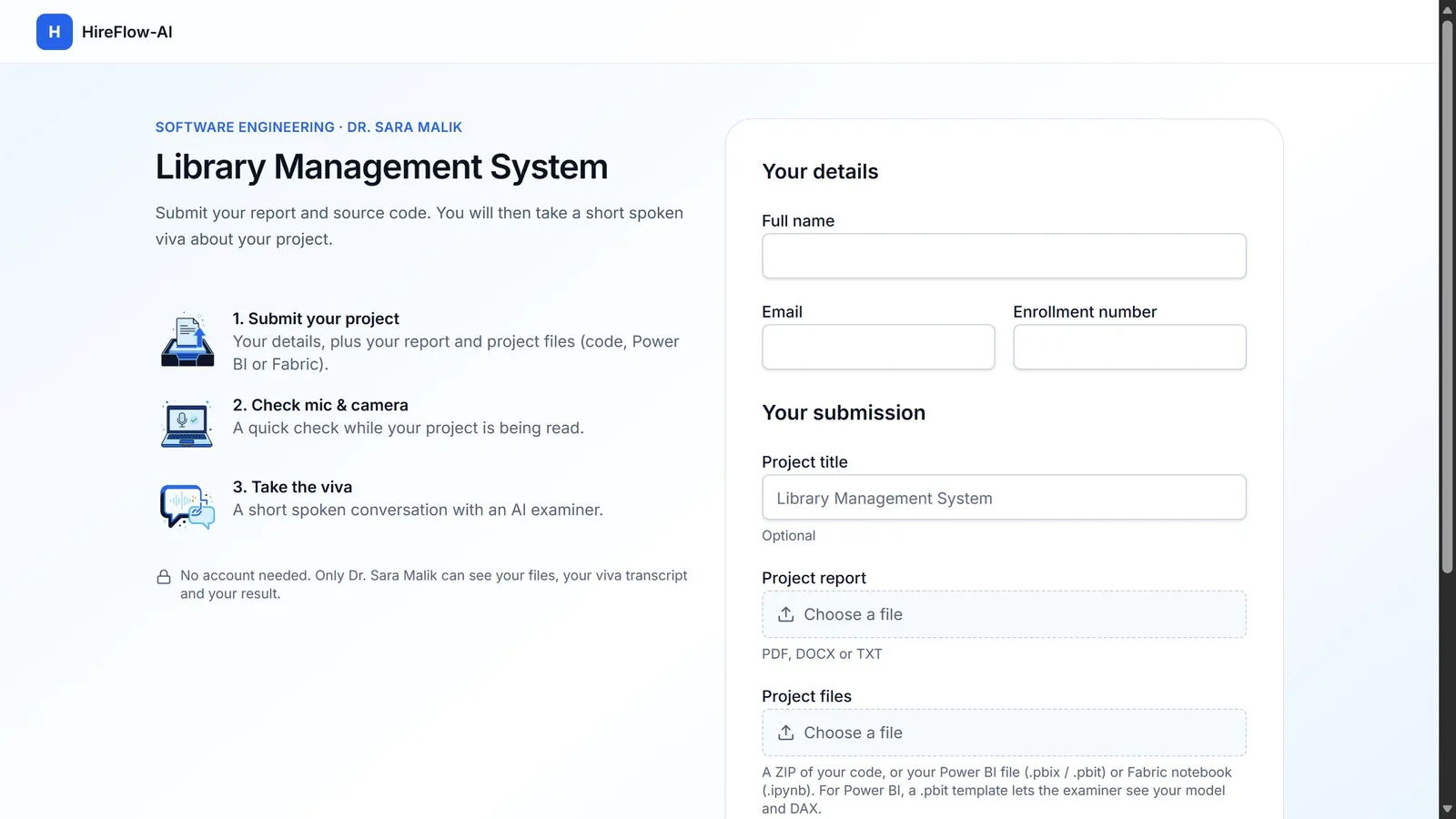The height and width of the screenshot is (819, 1456).
Task: Focus the Enrollment number field
Action: (x=1129, y=347)
